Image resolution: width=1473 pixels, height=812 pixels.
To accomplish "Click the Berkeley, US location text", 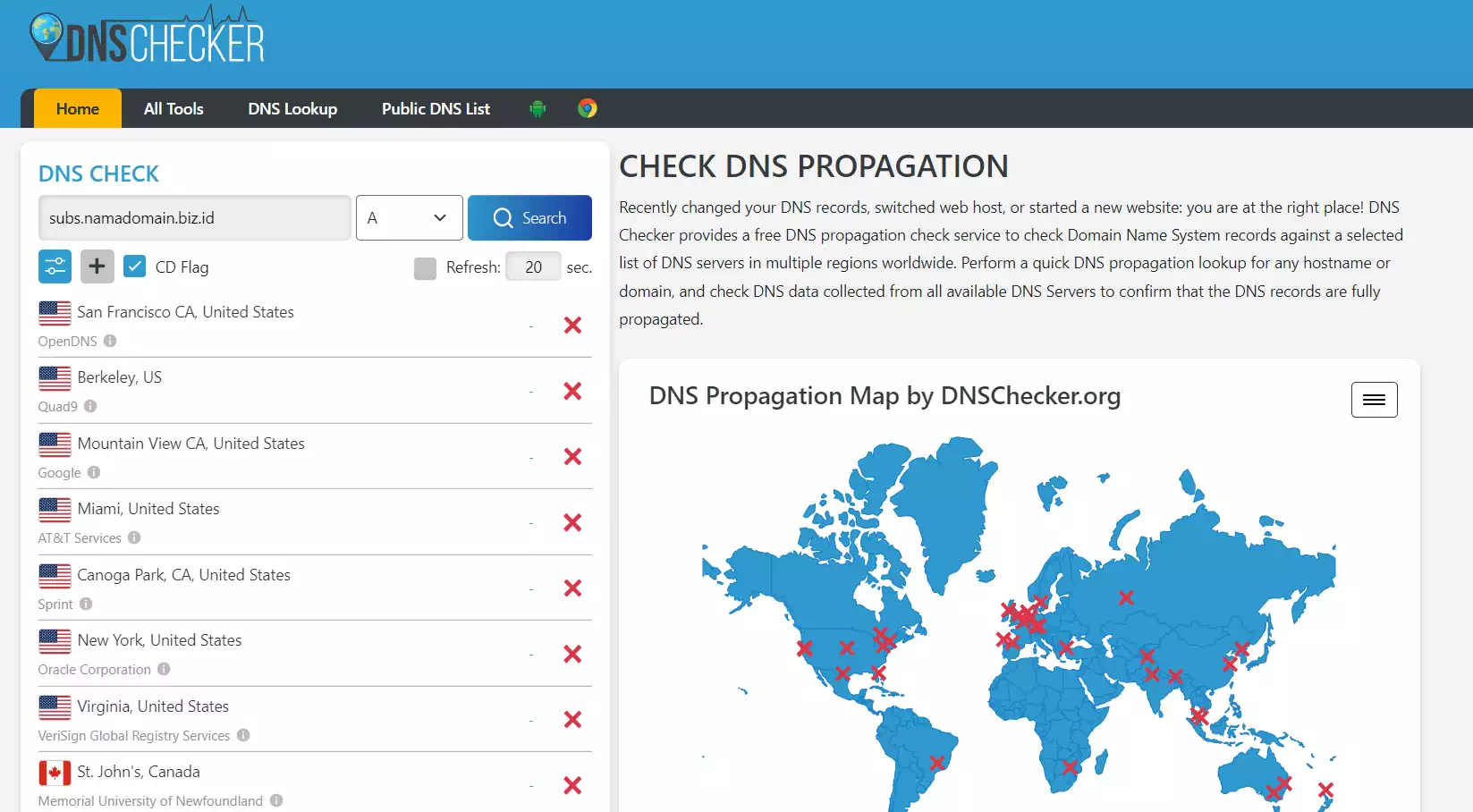I will click(x=120, y=376).
